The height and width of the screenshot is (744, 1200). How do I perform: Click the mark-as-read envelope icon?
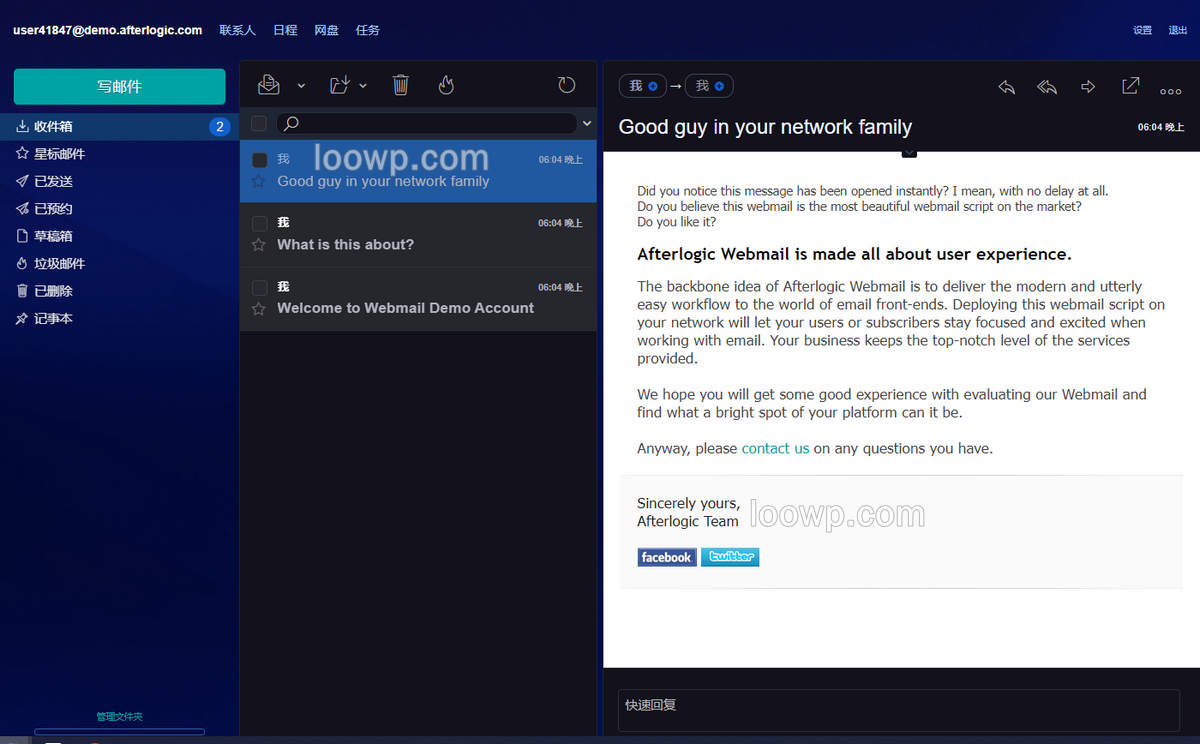pos(268,85)
